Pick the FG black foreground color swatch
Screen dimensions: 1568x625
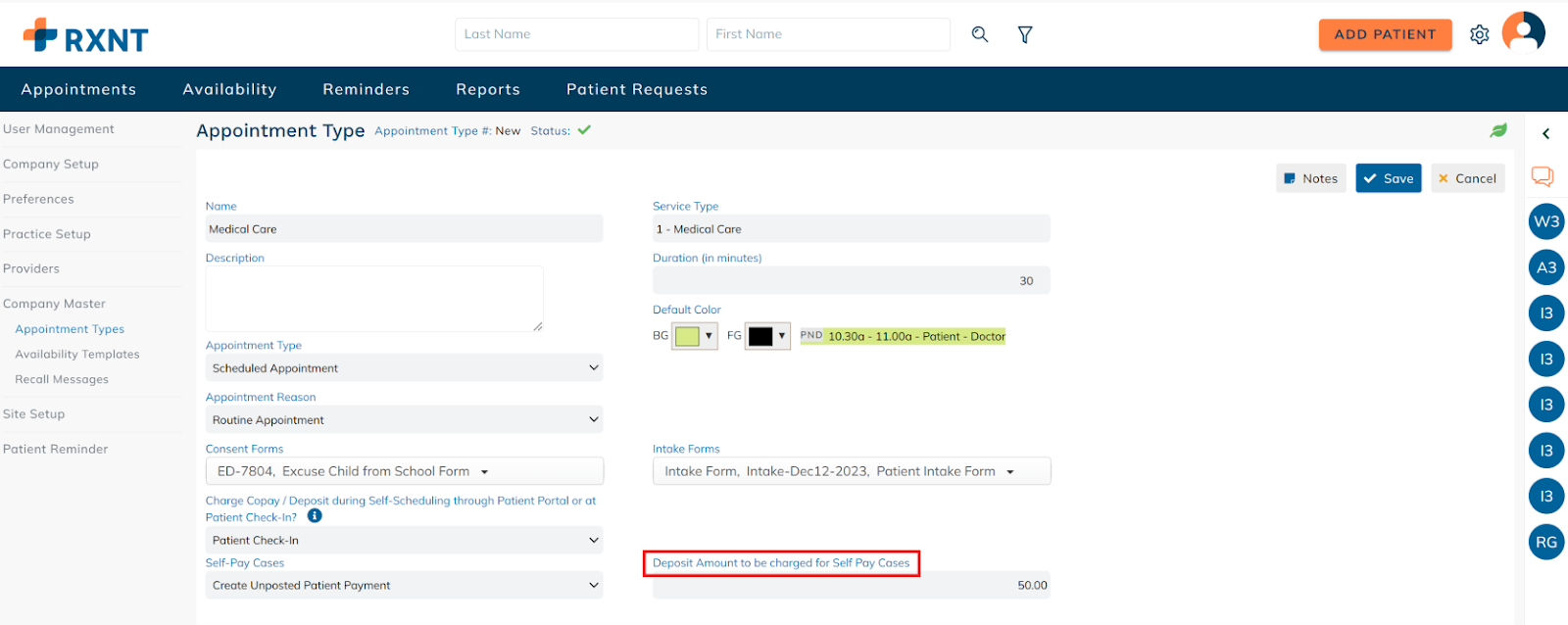[x=760, y=336]
